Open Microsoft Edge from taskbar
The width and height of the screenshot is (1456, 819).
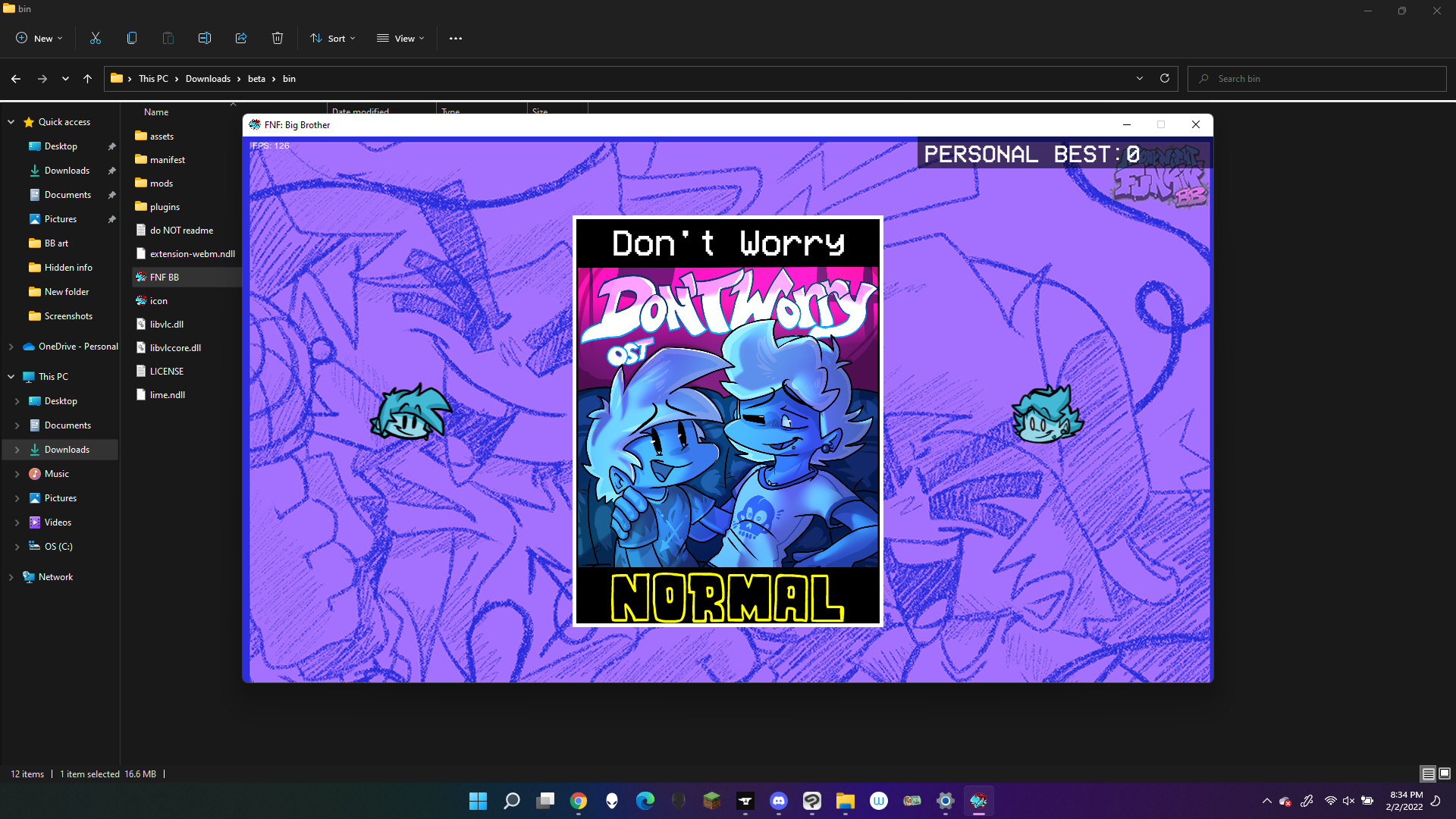point(645,801)
